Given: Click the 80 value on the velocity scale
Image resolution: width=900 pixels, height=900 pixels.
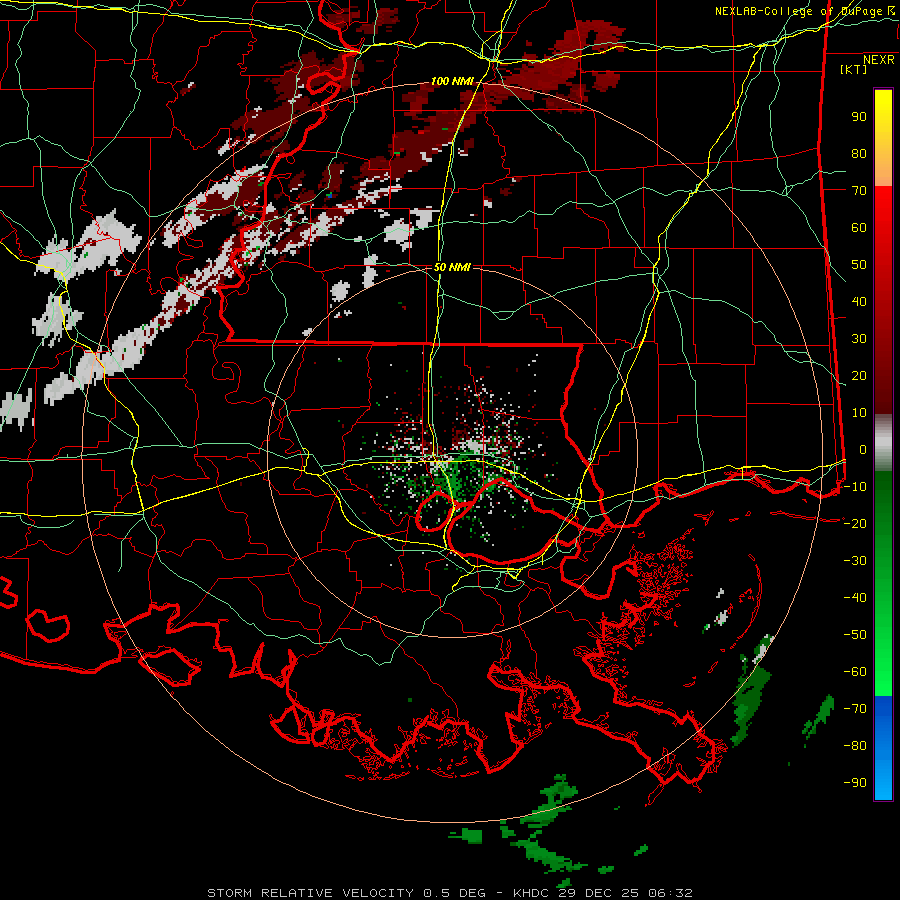Looking at the screenshot, I should (x=859, y=154).
